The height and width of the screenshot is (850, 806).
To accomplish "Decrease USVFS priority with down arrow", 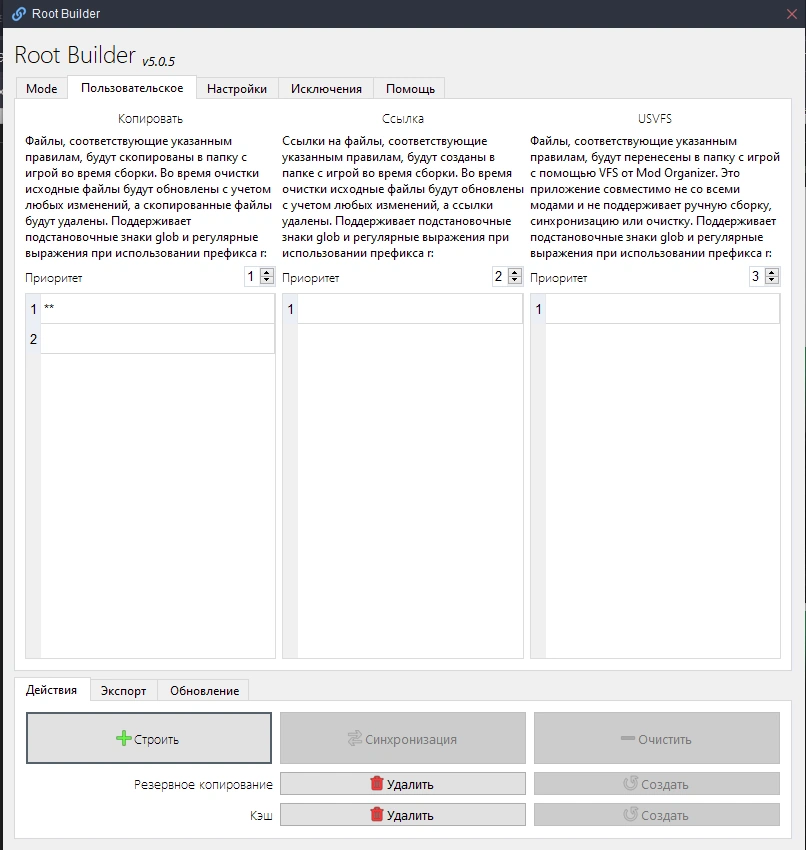I will click(x=772, y=280).
